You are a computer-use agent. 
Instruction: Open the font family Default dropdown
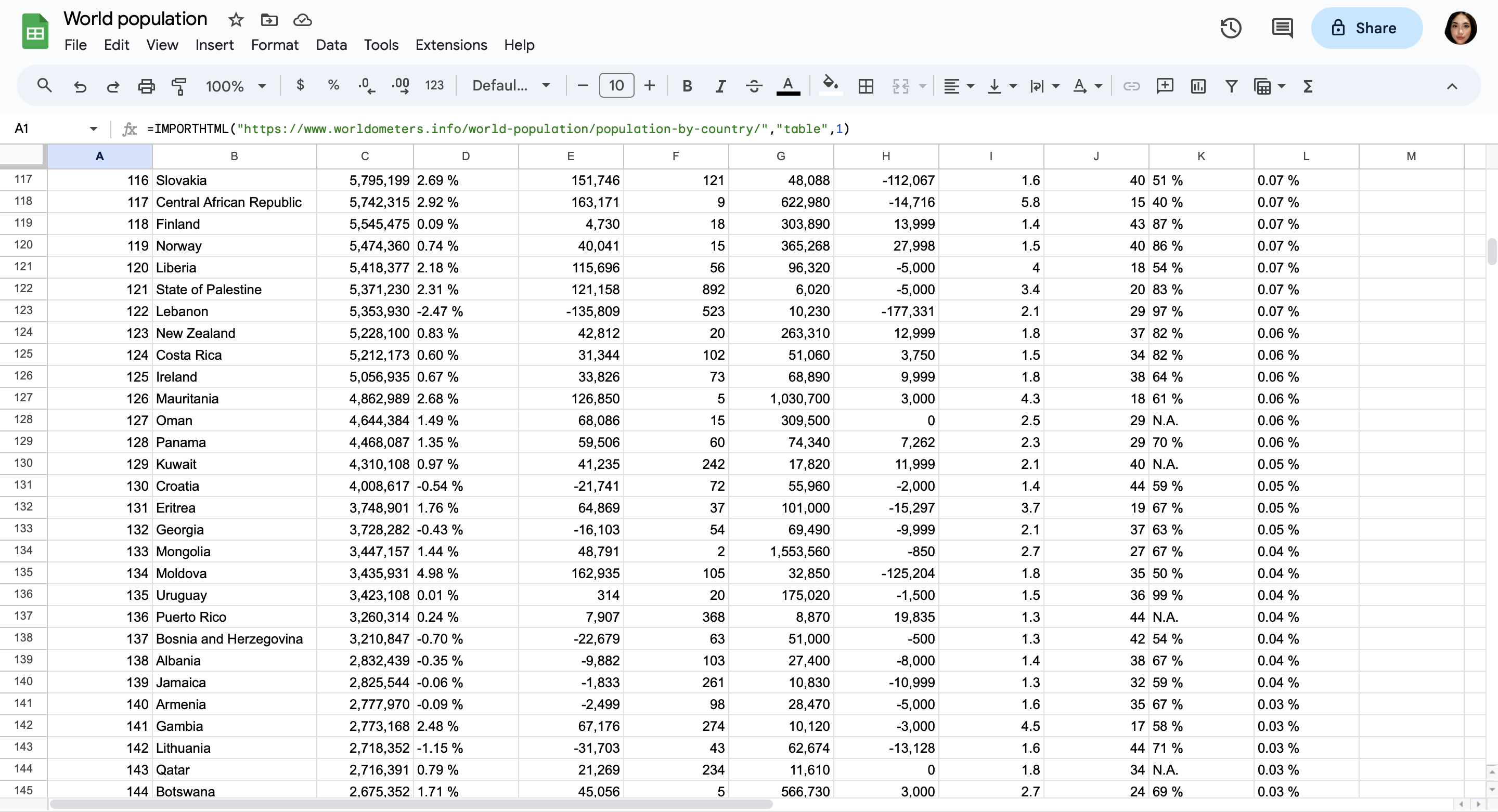pos(511,86)
